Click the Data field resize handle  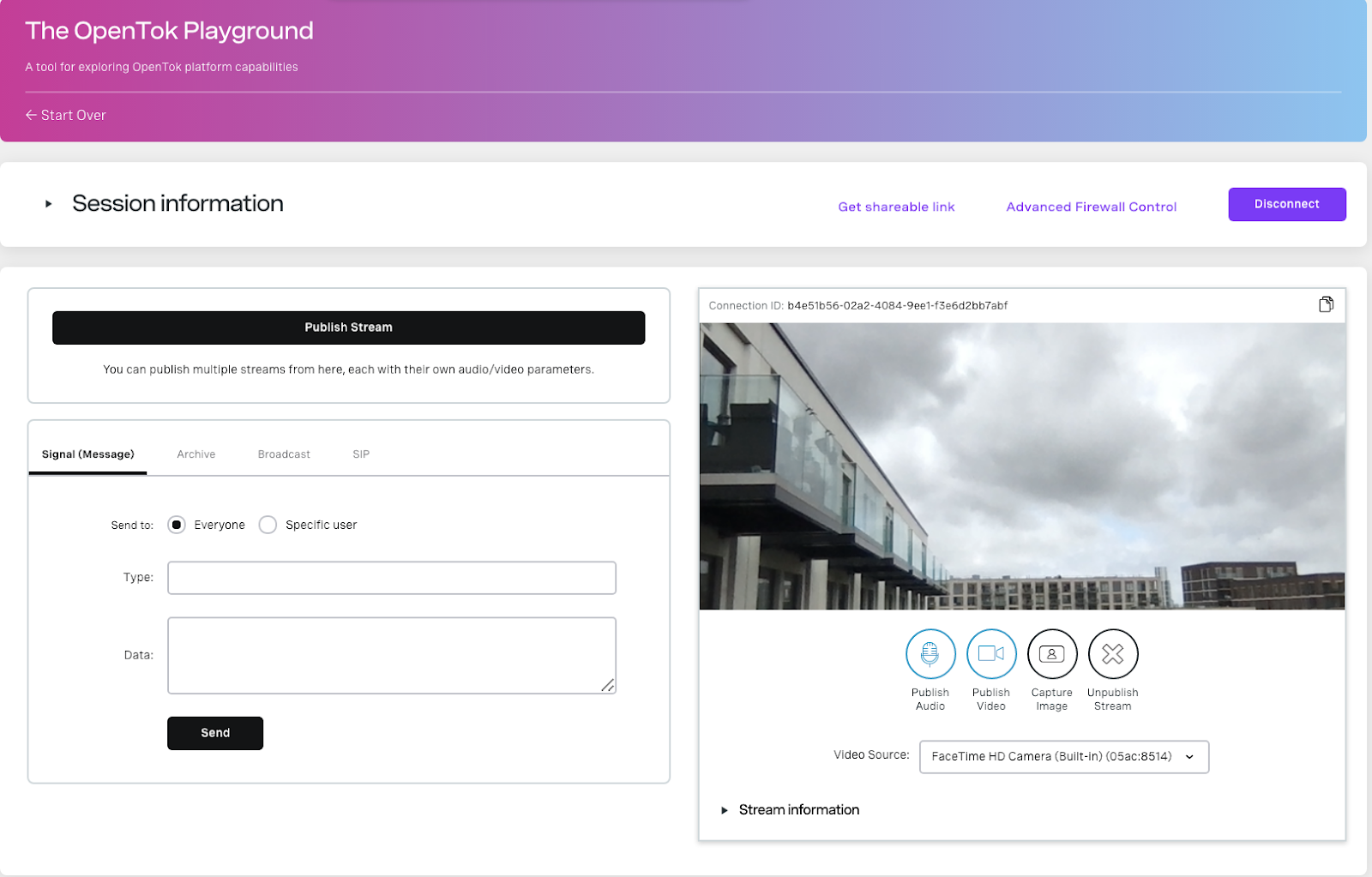[607, 685]
